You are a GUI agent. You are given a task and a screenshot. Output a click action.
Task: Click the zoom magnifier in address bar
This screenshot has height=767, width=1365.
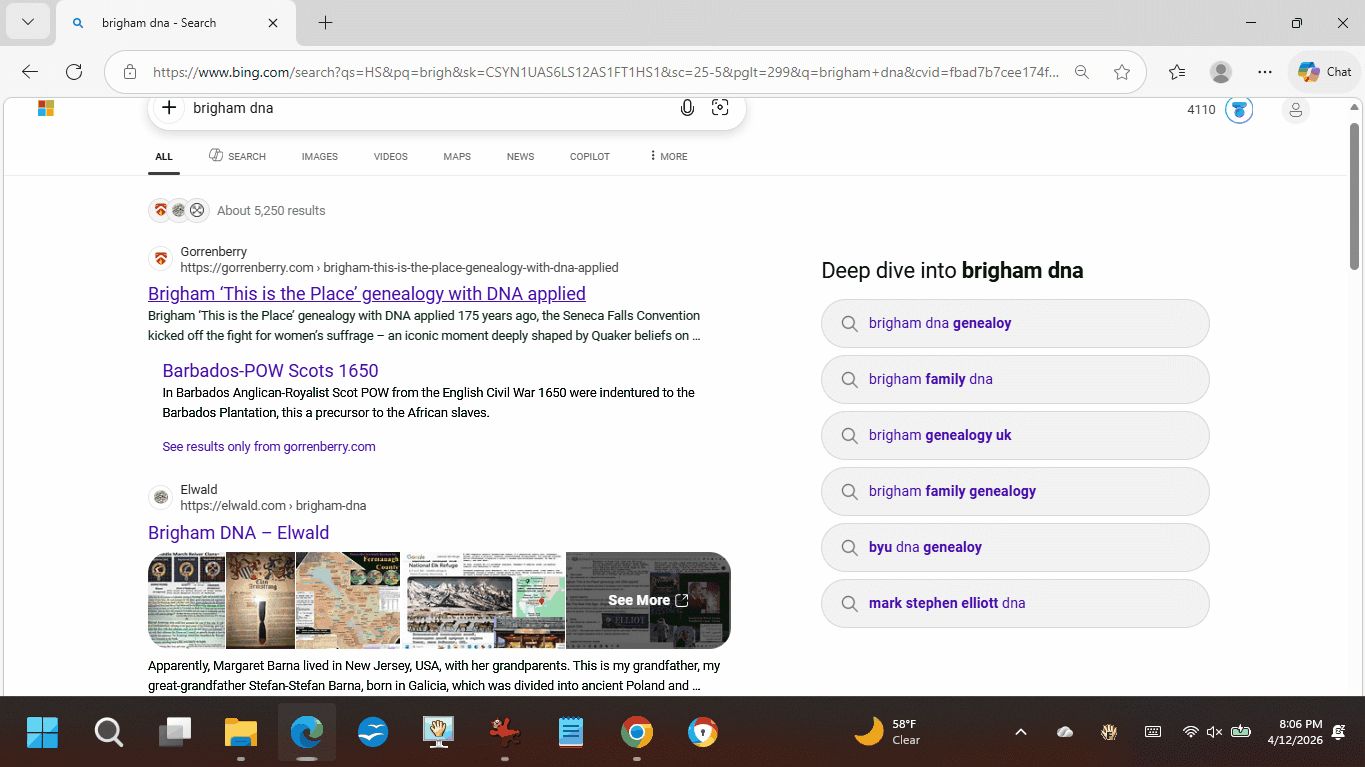[1081, 72]
